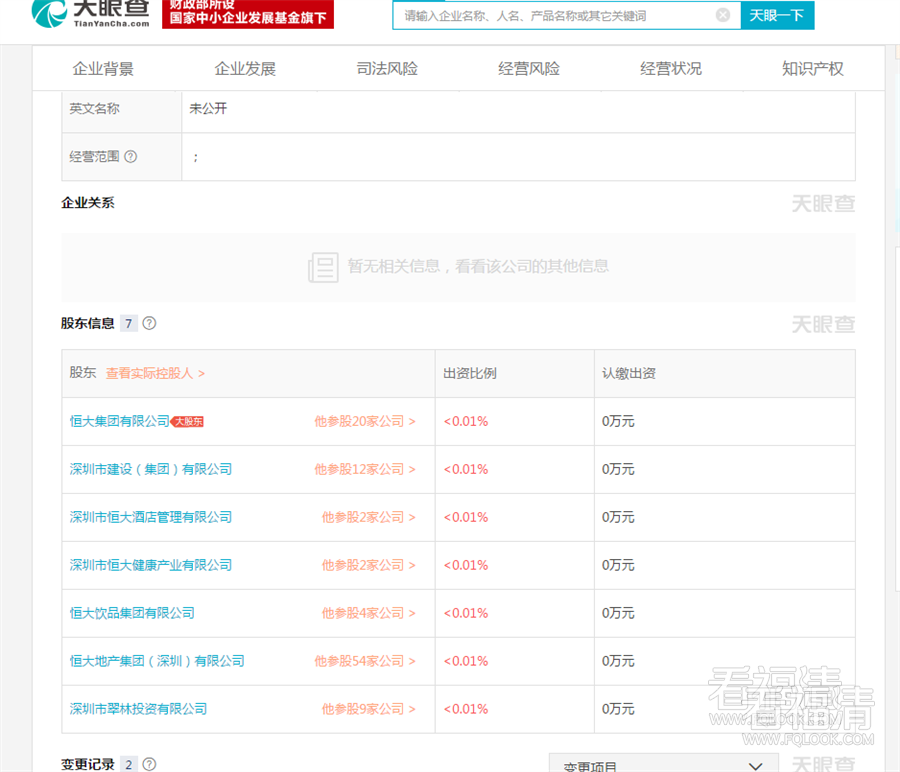Click the TianYanCha logo icon
Screen dimensions: 900x772
point(49,14)
